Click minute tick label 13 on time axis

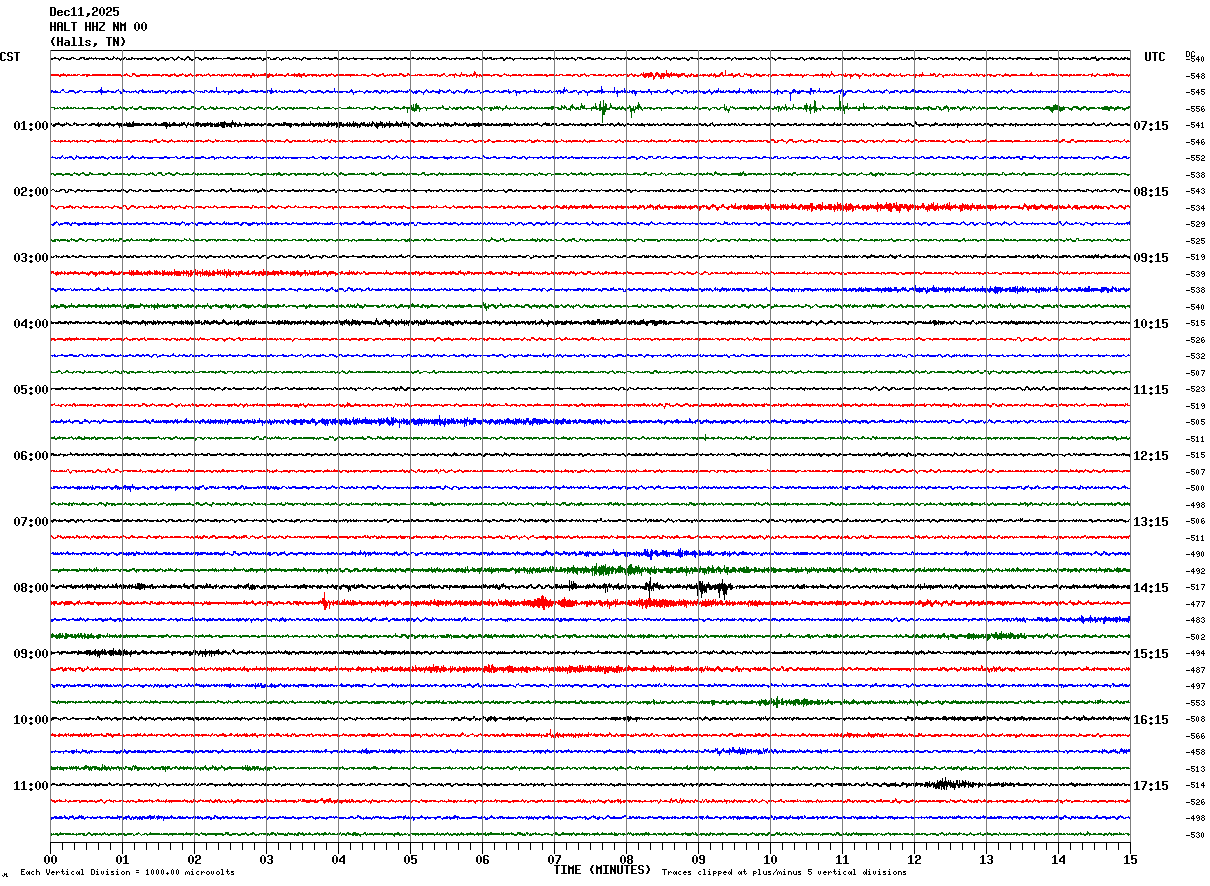point(986,859)
